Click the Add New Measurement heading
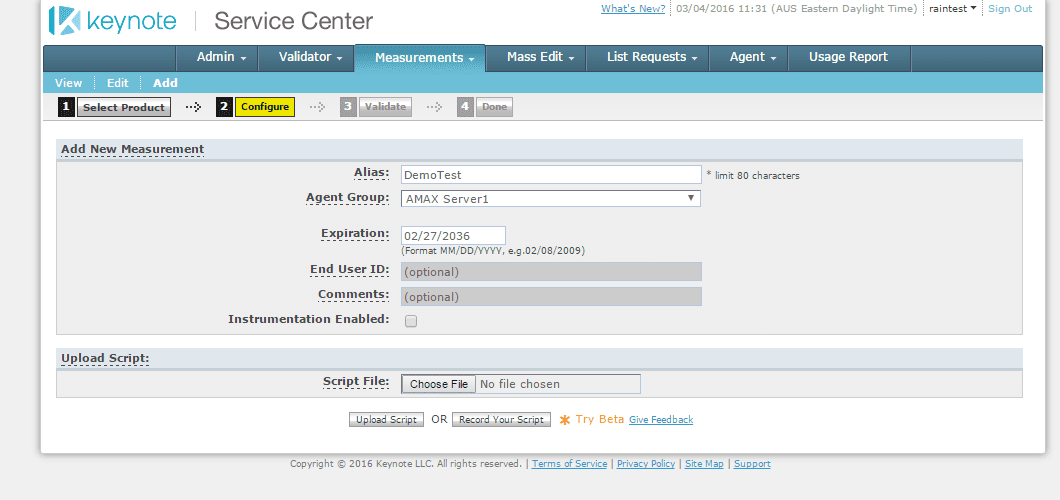Screen dimensions: 1060x500 tap(132, 149)
